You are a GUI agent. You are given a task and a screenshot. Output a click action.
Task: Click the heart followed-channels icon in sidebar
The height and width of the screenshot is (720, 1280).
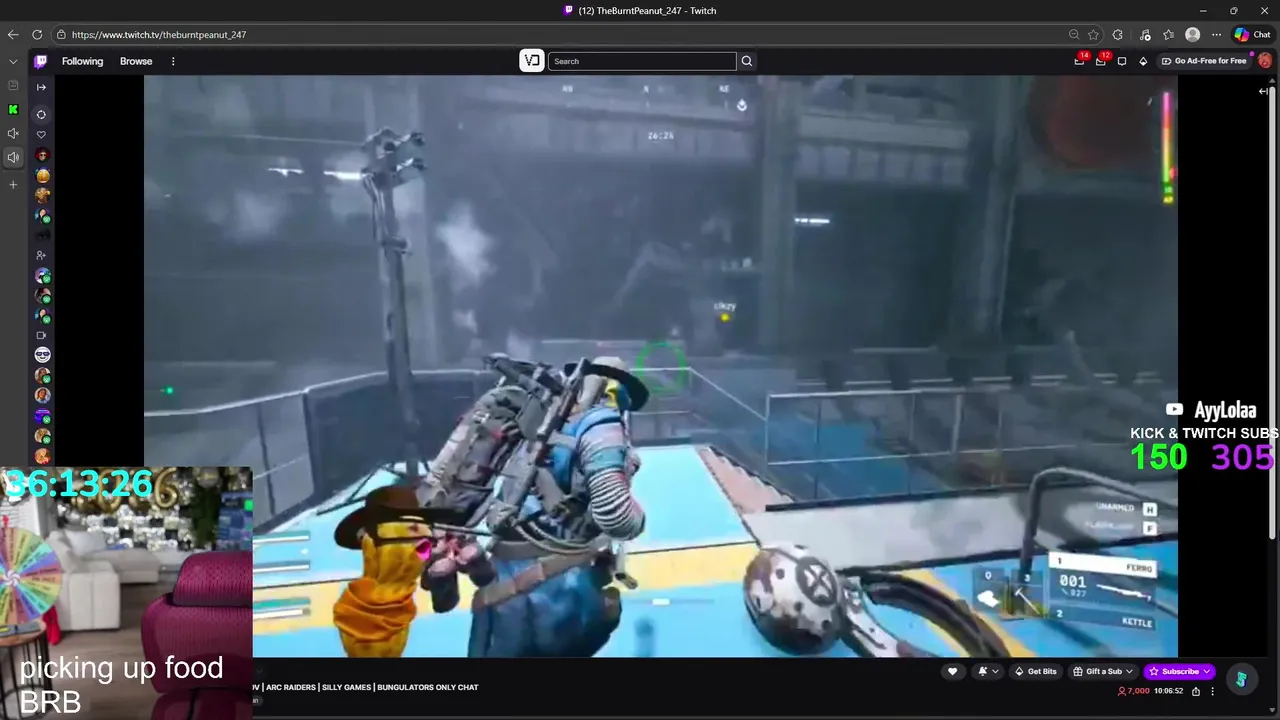41,135
